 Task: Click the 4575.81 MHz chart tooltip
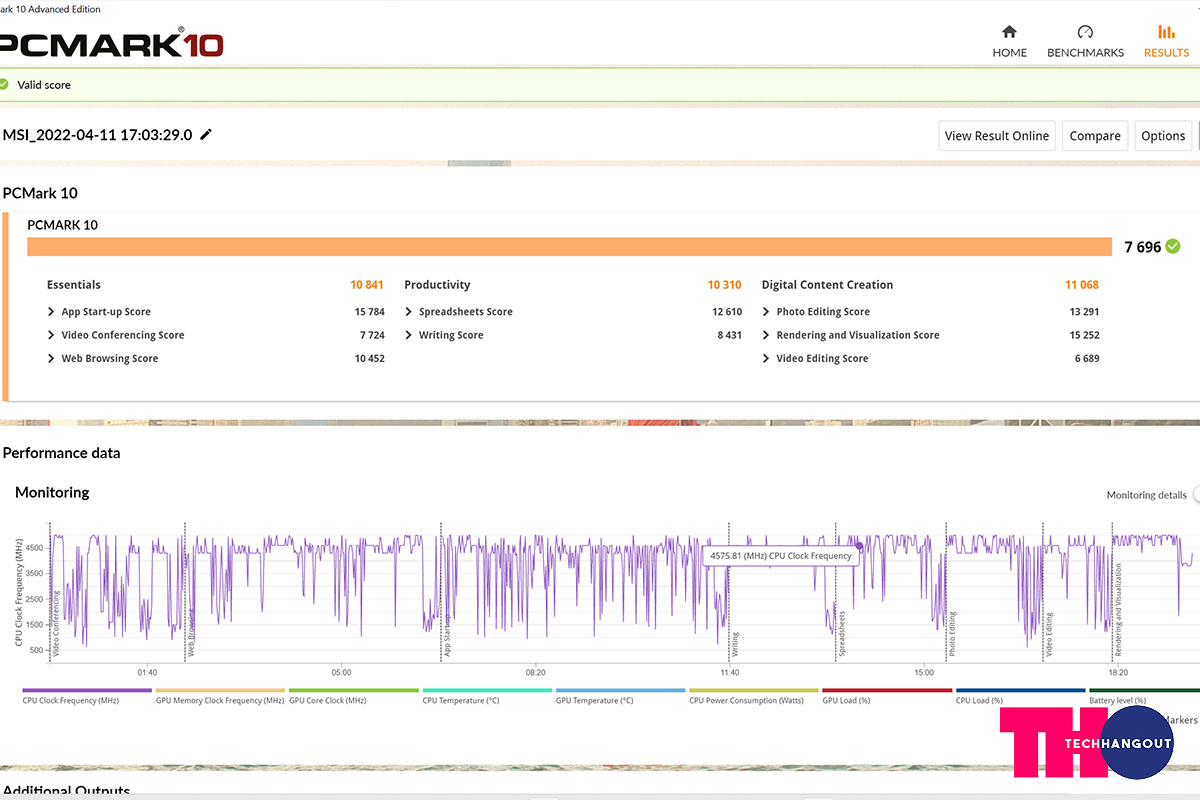(x=781, y=555)
